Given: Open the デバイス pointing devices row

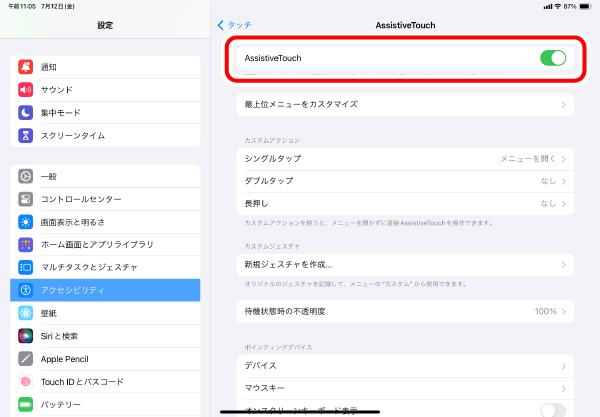Looking at the screenshot, I should 404,365.
